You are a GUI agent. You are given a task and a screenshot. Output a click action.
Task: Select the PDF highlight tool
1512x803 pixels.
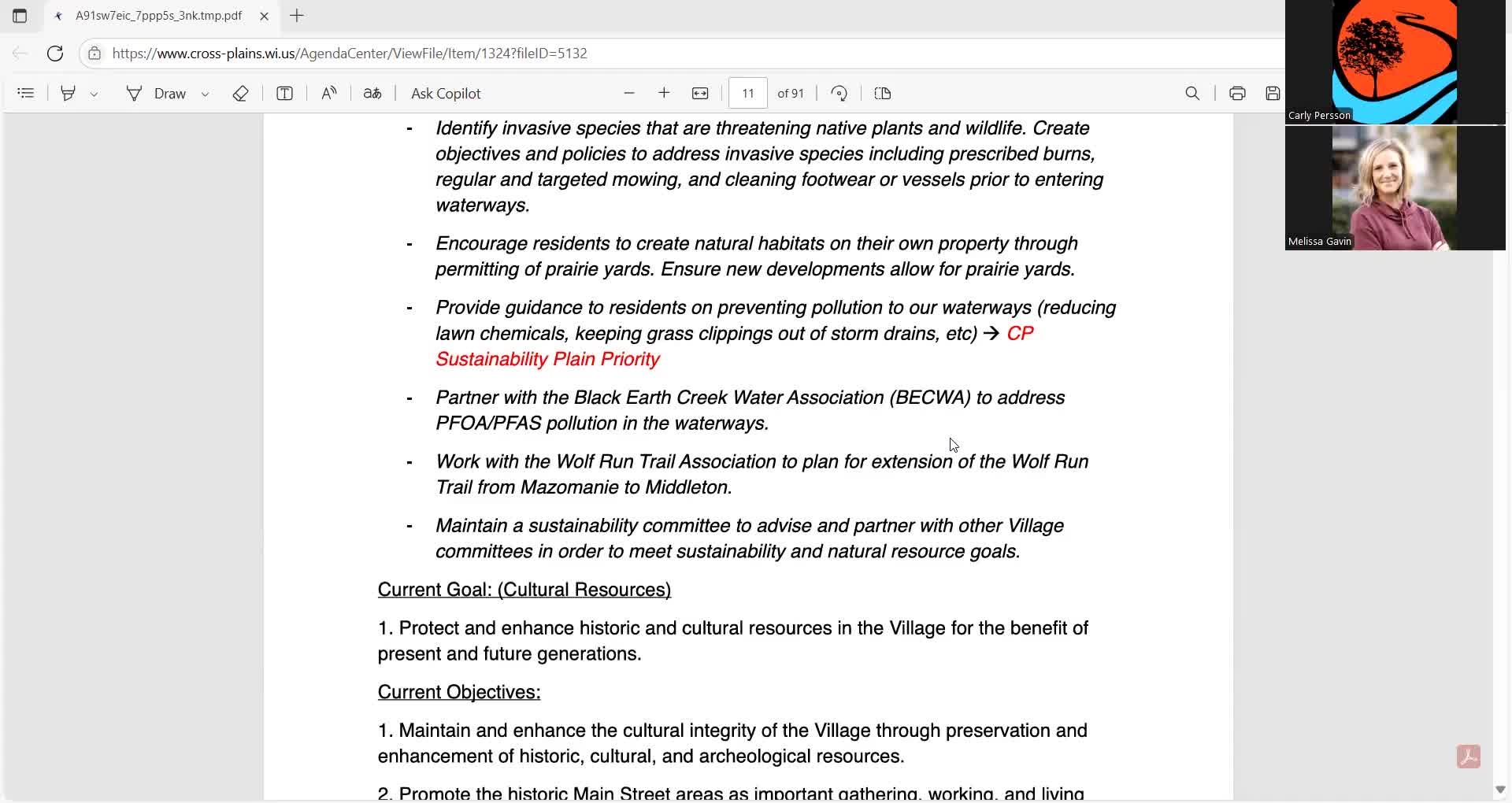click(69, 94)
